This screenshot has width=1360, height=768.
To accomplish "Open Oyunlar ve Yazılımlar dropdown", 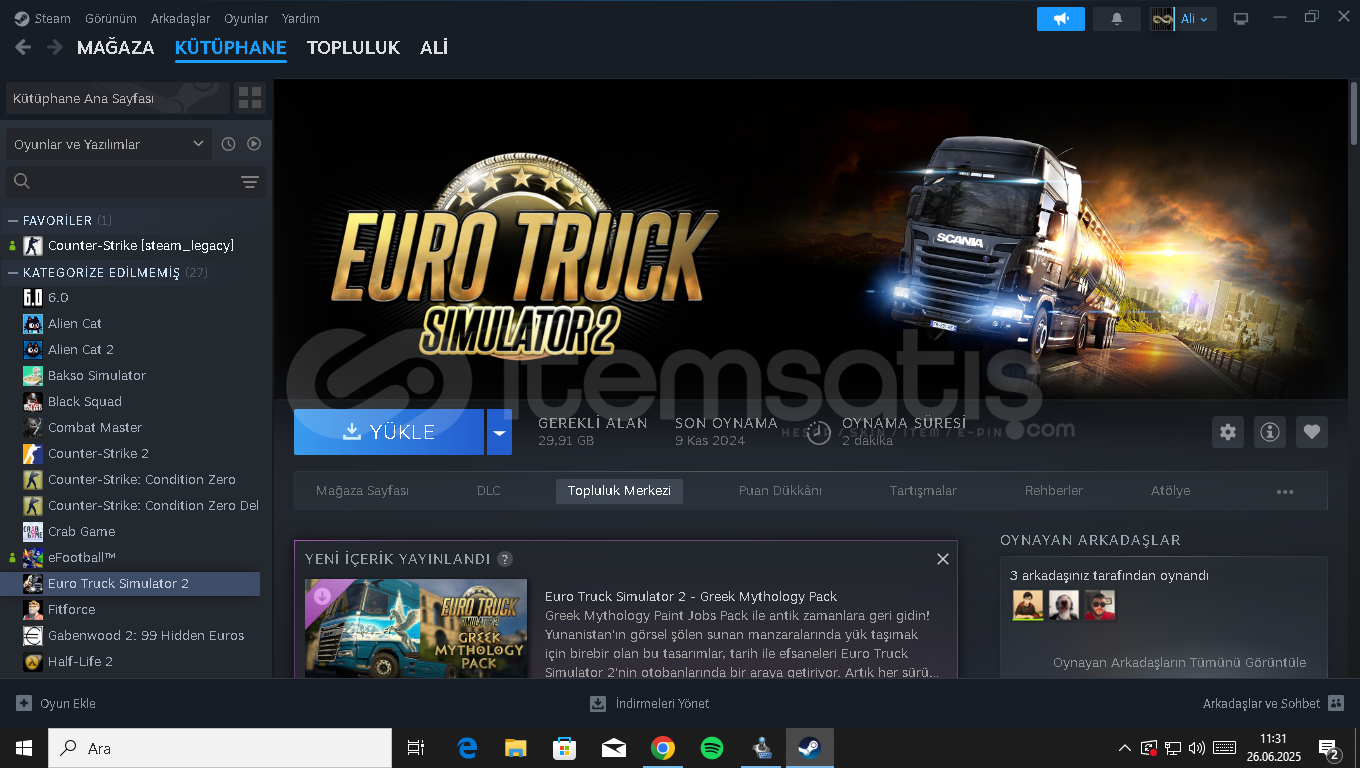I will point(109,144).
